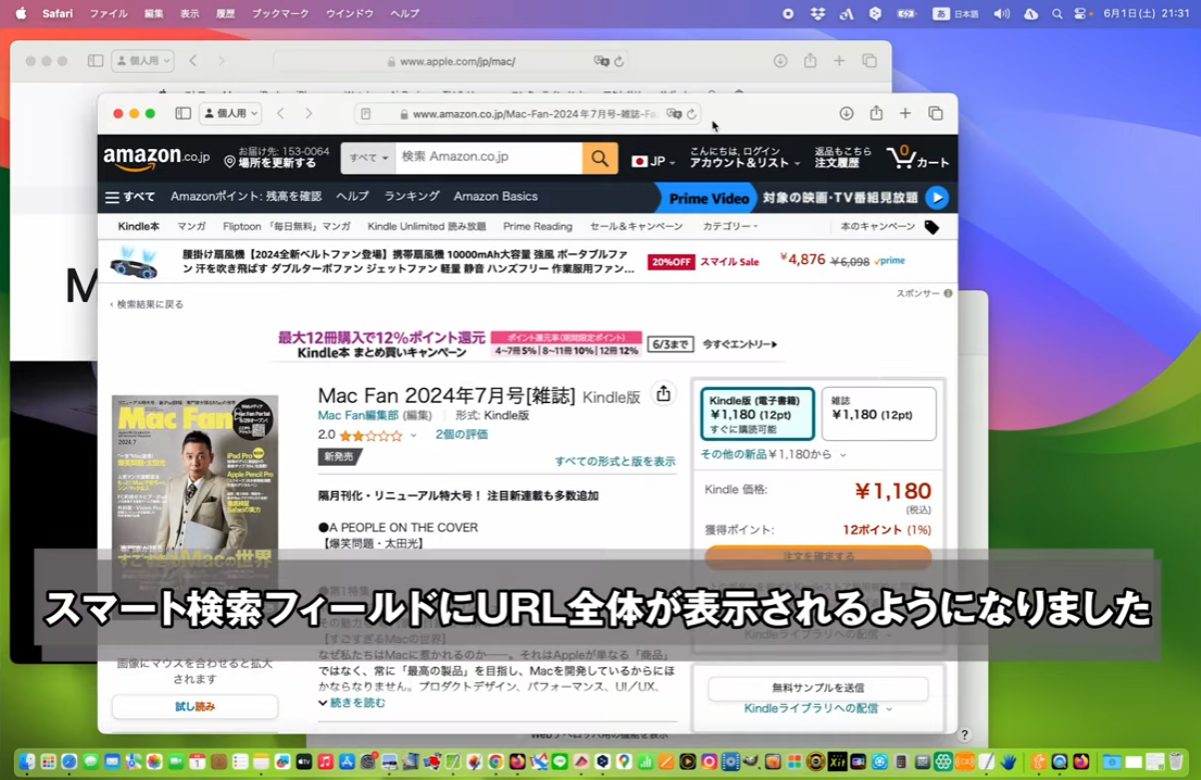Expand その他の新品 ¥1,180から options

click(x=773, y=454)
